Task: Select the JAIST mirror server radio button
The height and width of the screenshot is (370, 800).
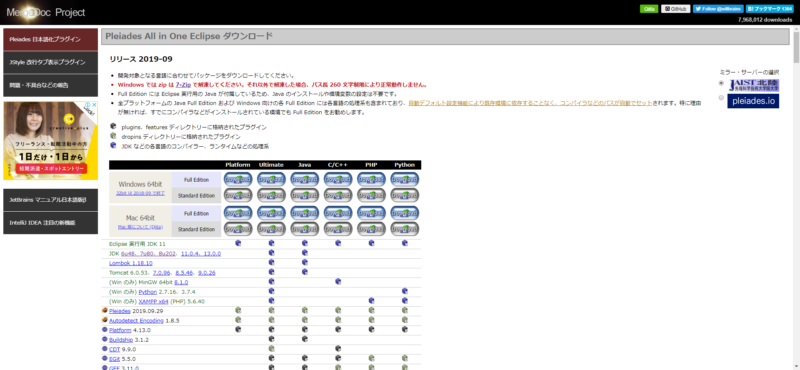Action: coord(721,83)
